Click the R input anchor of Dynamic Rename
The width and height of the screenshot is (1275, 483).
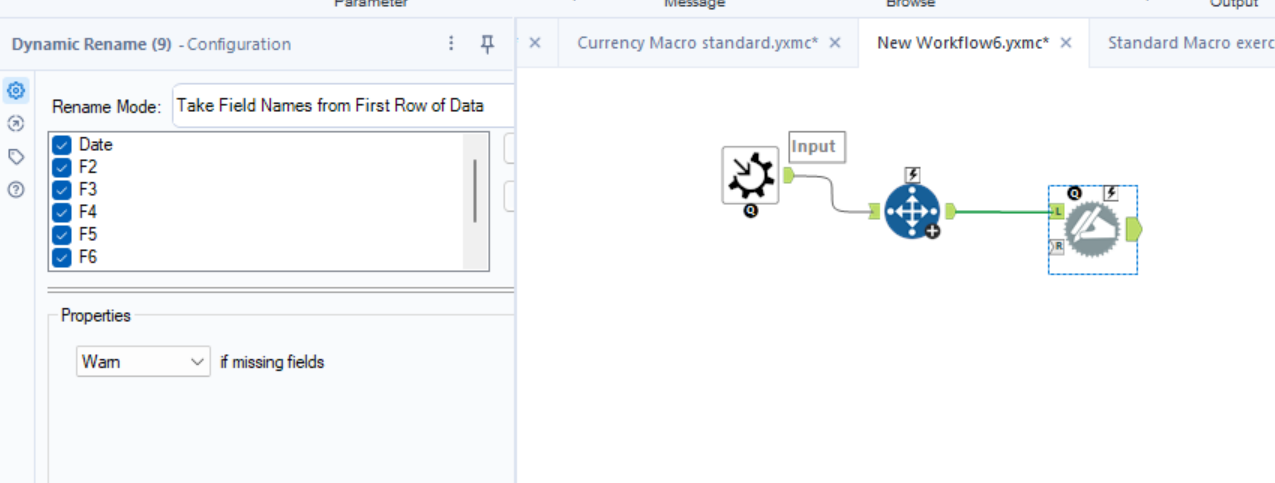(x=1057, y=246)
